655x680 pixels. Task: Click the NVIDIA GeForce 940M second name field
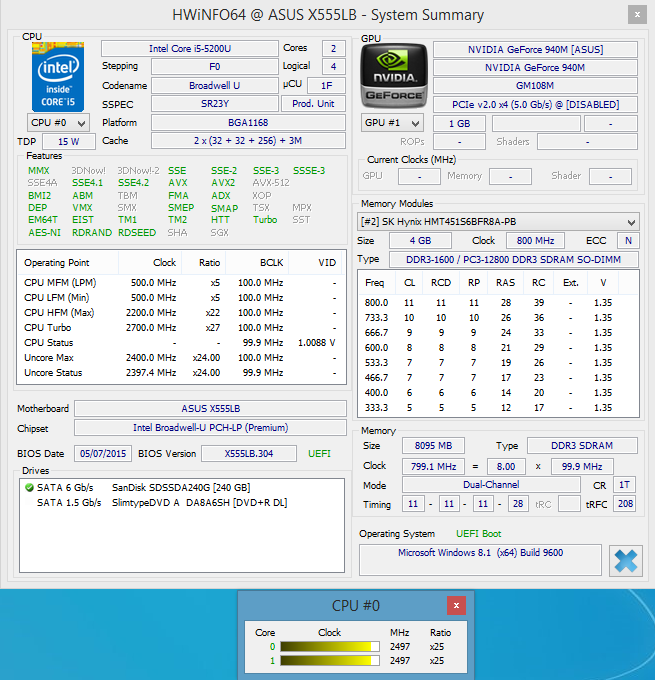coord(535,68)
